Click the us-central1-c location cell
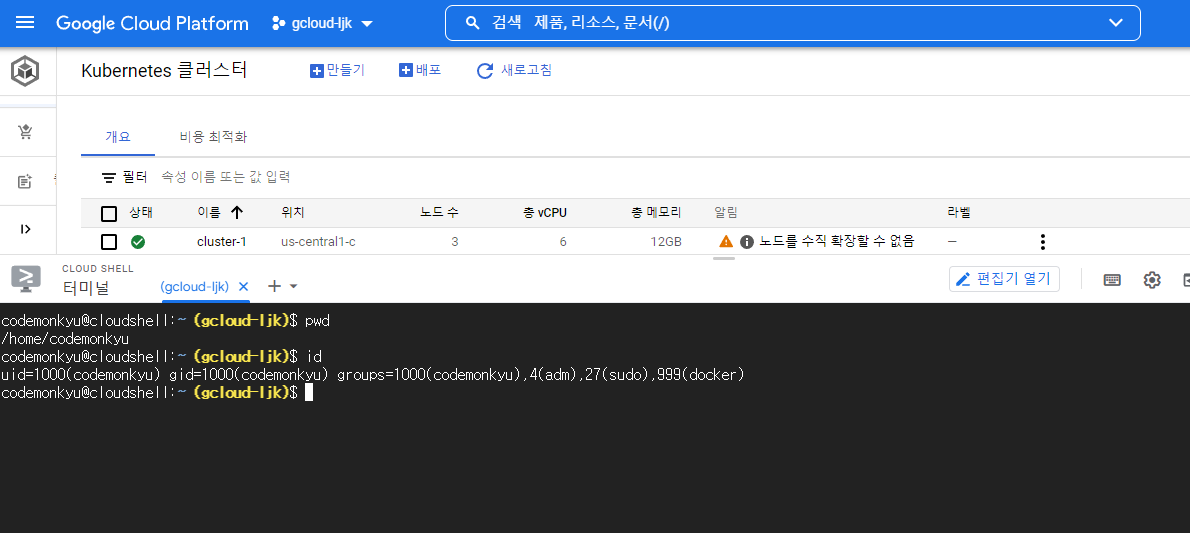 318,242
